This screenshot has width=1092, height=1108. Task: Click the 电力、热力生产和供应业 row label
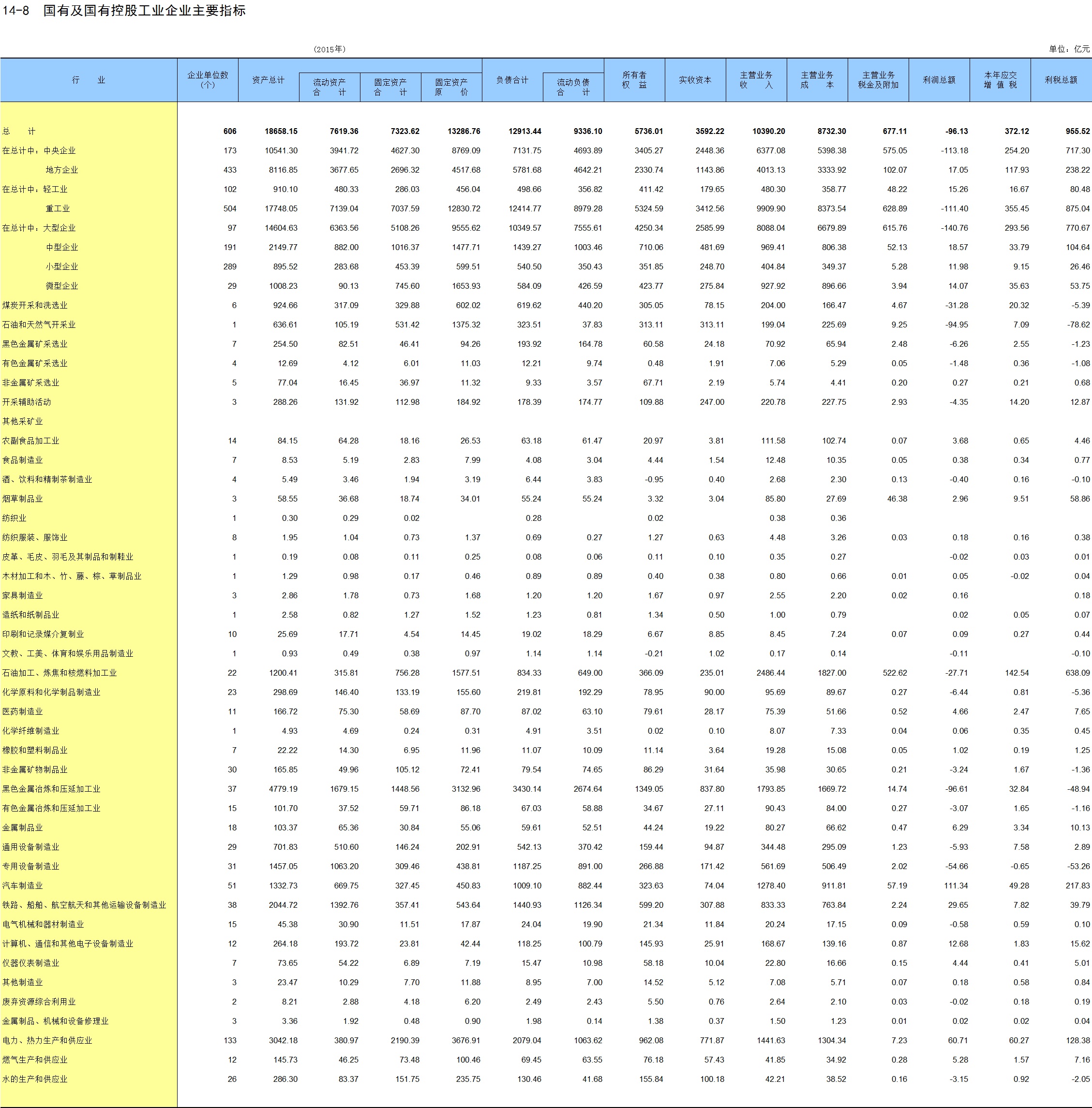(46, 1040)
